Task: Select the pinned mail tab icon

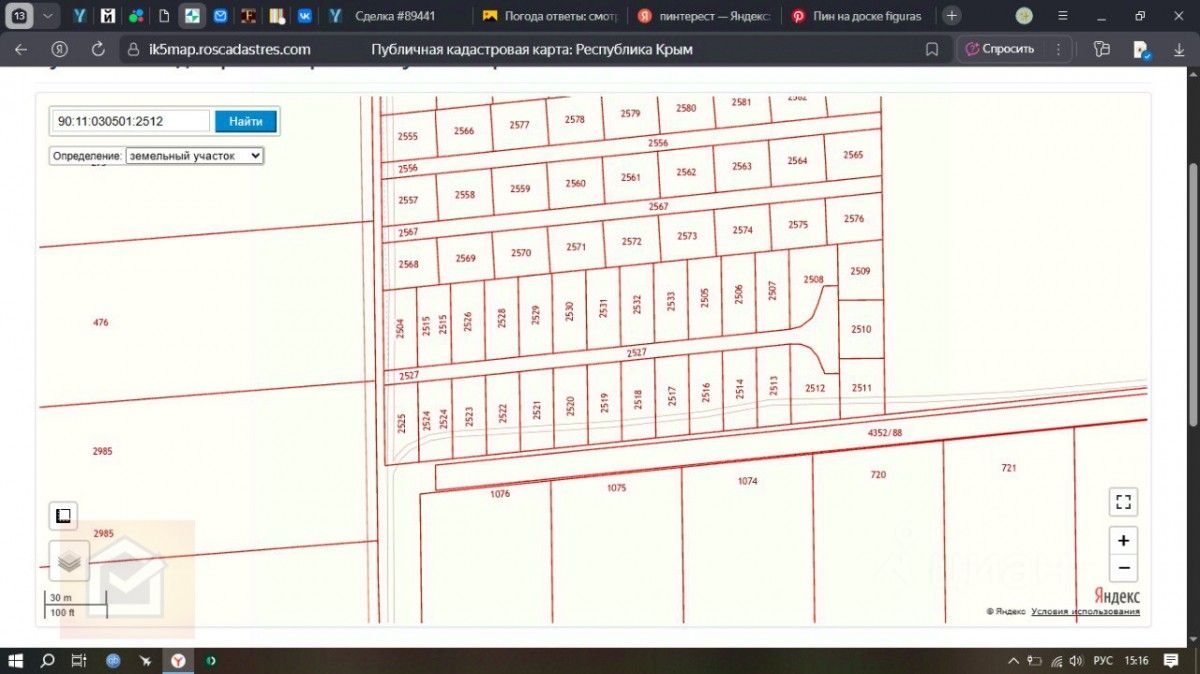Action: click(x=220, y=16)
